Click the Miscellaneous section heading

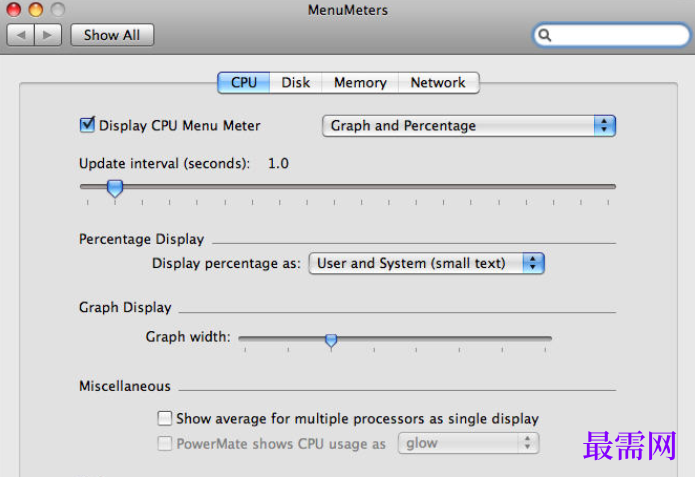(125, 386)
